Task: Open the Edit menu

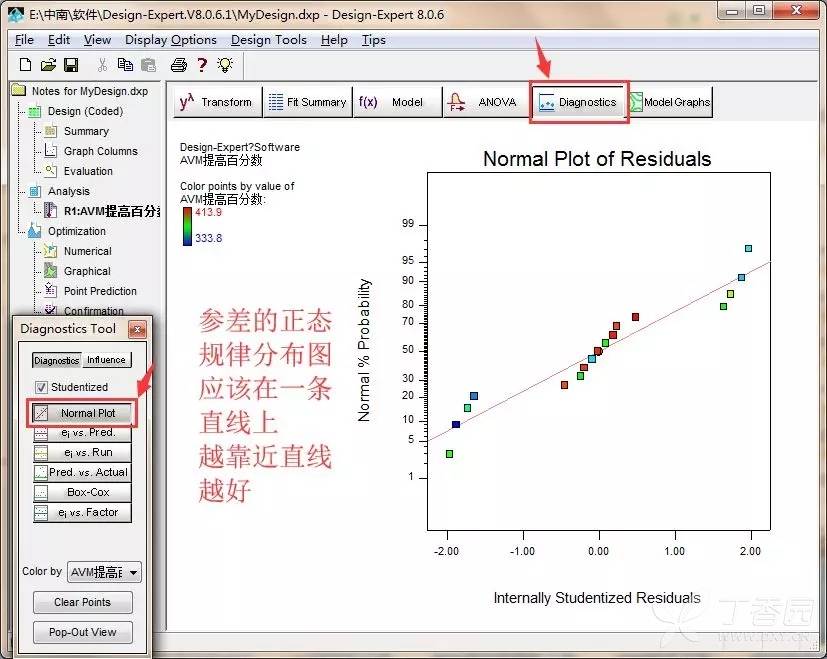Action: click(x=59, y=40)
